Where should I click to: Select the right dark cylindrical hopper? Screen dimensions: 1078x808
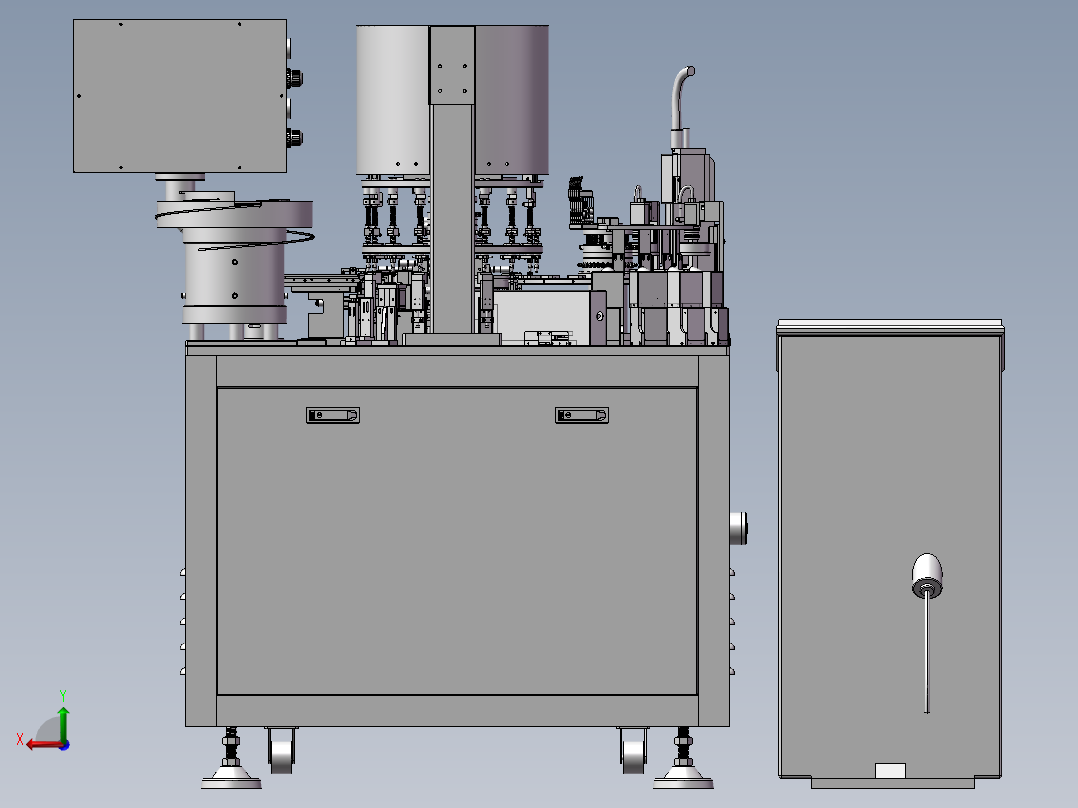tap(512, 100)
